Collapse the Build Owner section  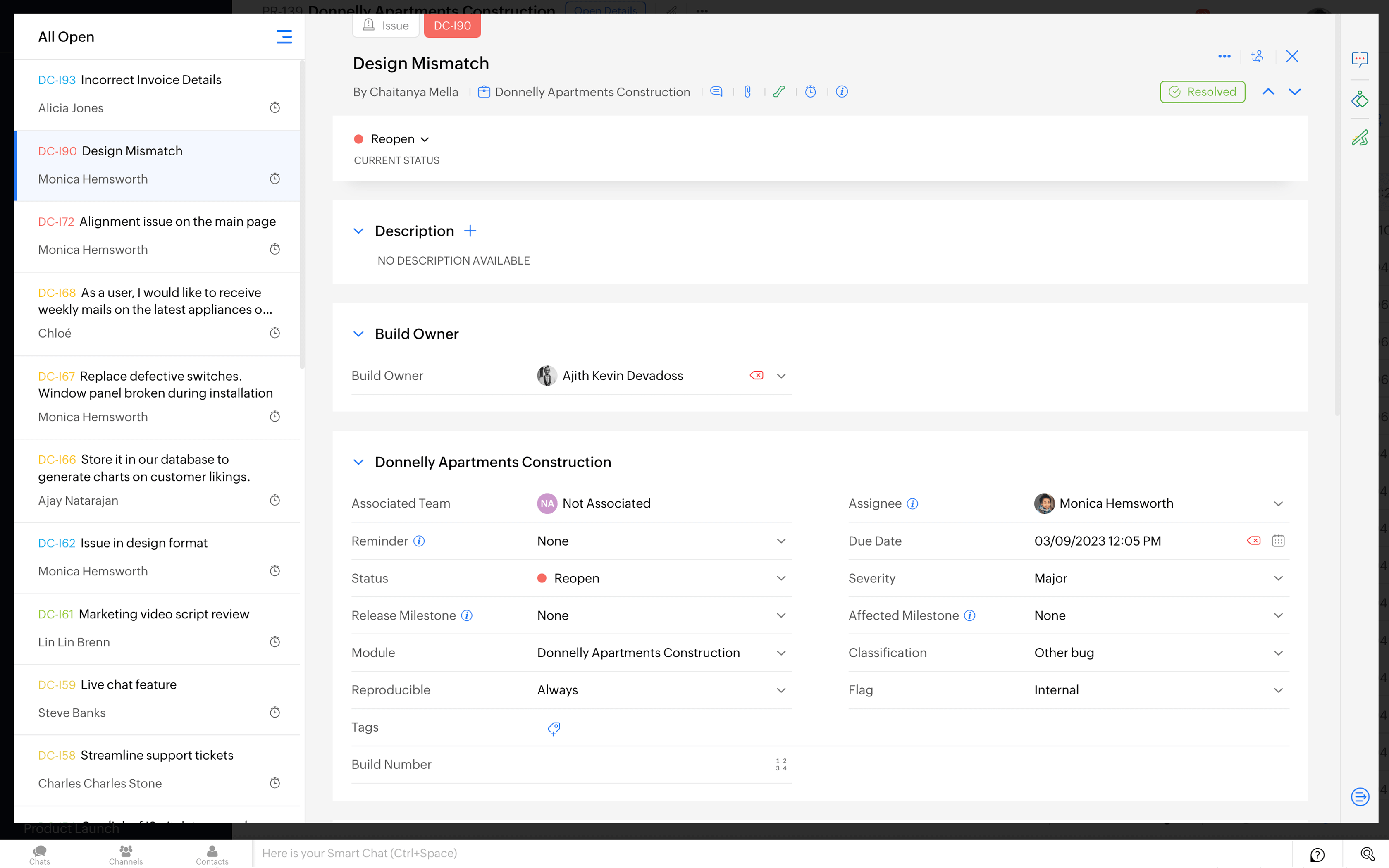[x=358, y=334]
